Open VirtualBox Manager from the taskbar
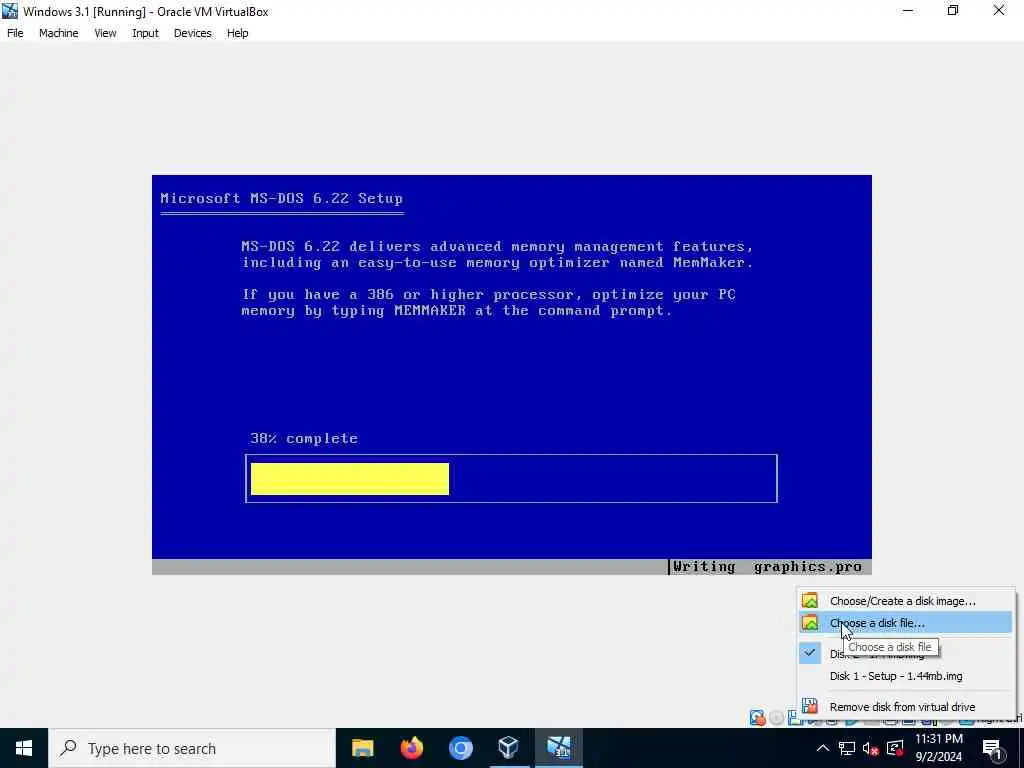 (x=509, y=748)
